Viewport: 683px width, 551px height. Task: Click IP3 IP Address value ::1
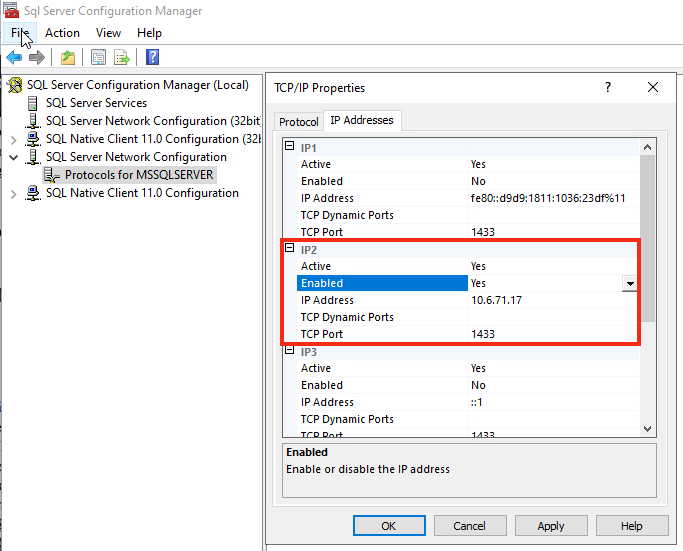click(x=477, y=402)
